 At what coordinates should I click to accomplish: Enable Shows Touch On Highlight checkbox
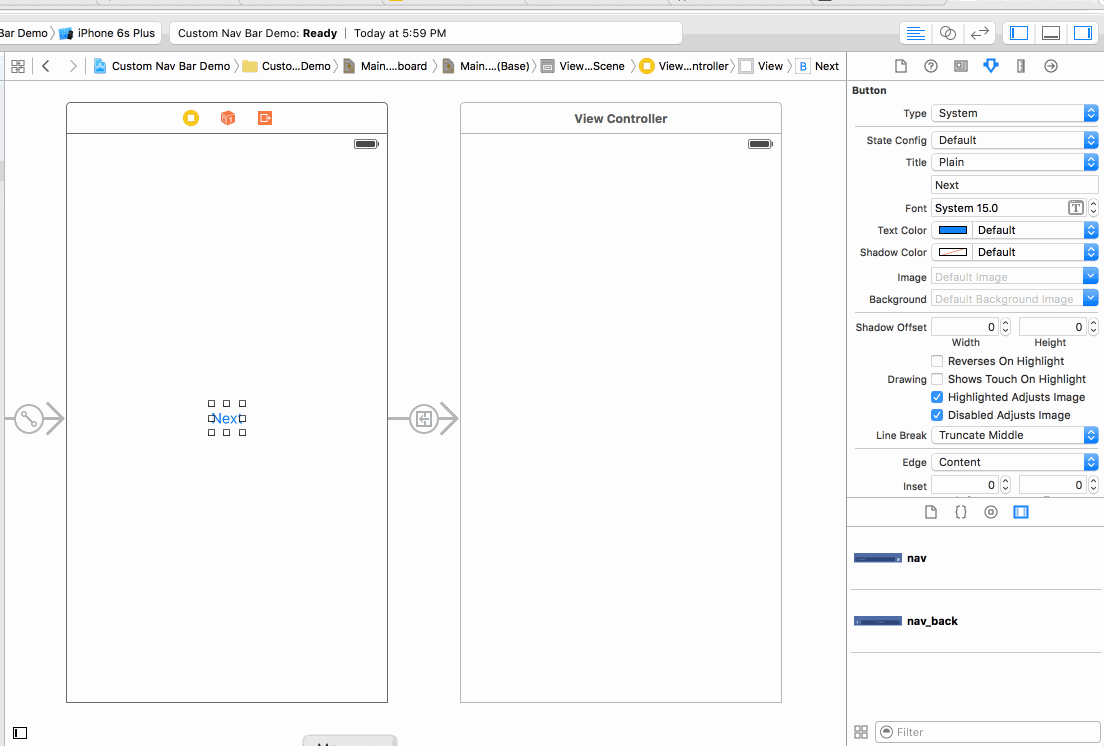tap(937, 379)
